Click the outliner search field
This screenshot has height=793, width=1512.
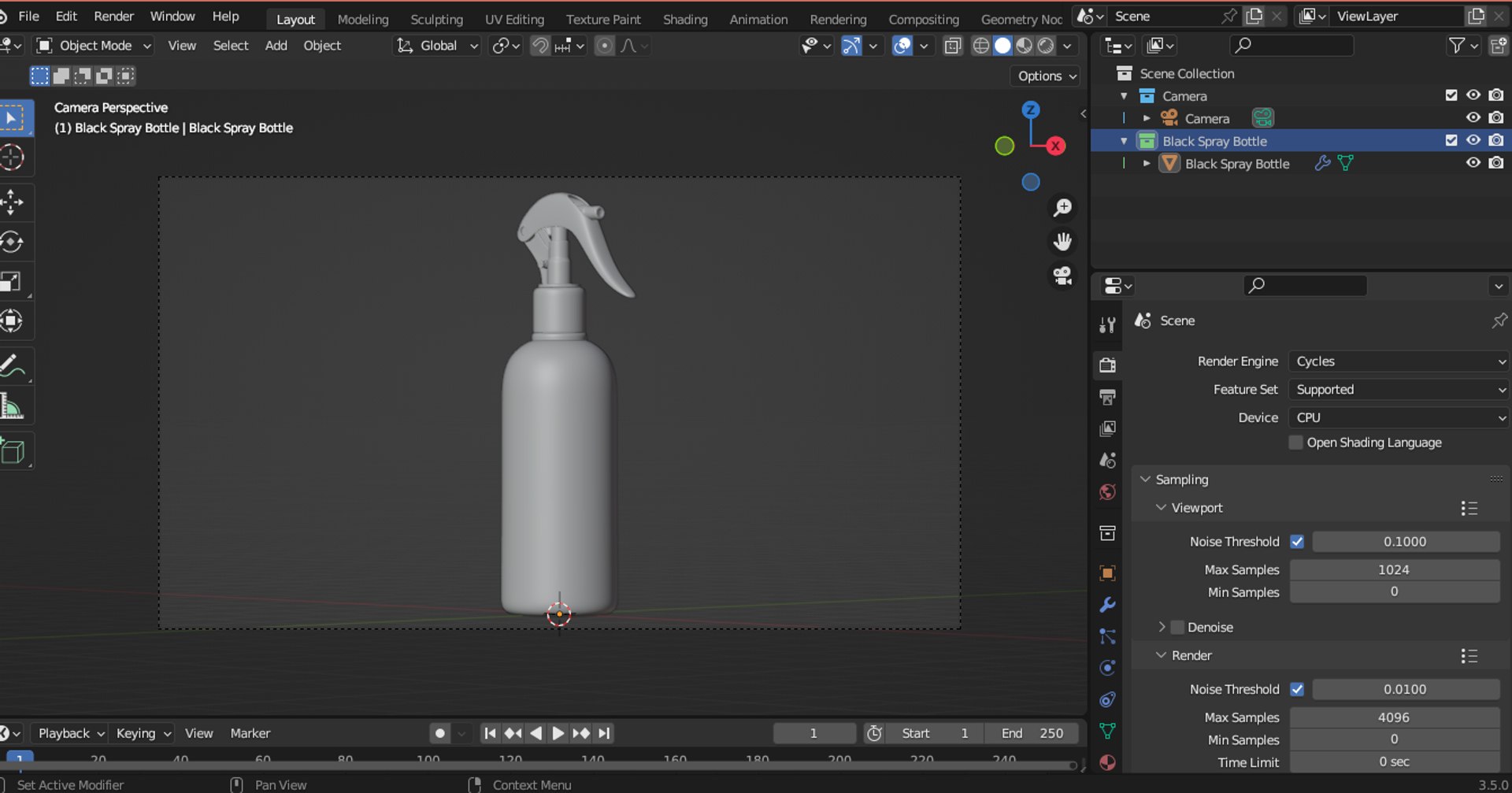[x=1291, y=46]
